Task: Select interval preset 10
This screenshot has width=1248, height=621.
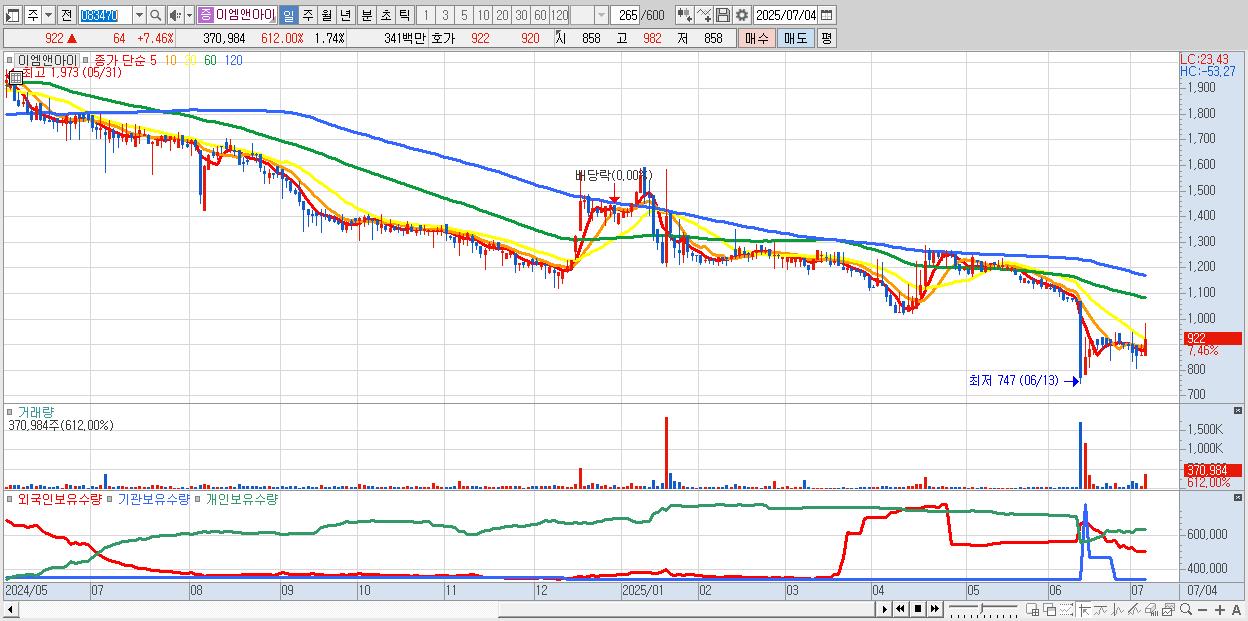Action: click(x=483, y=15)
